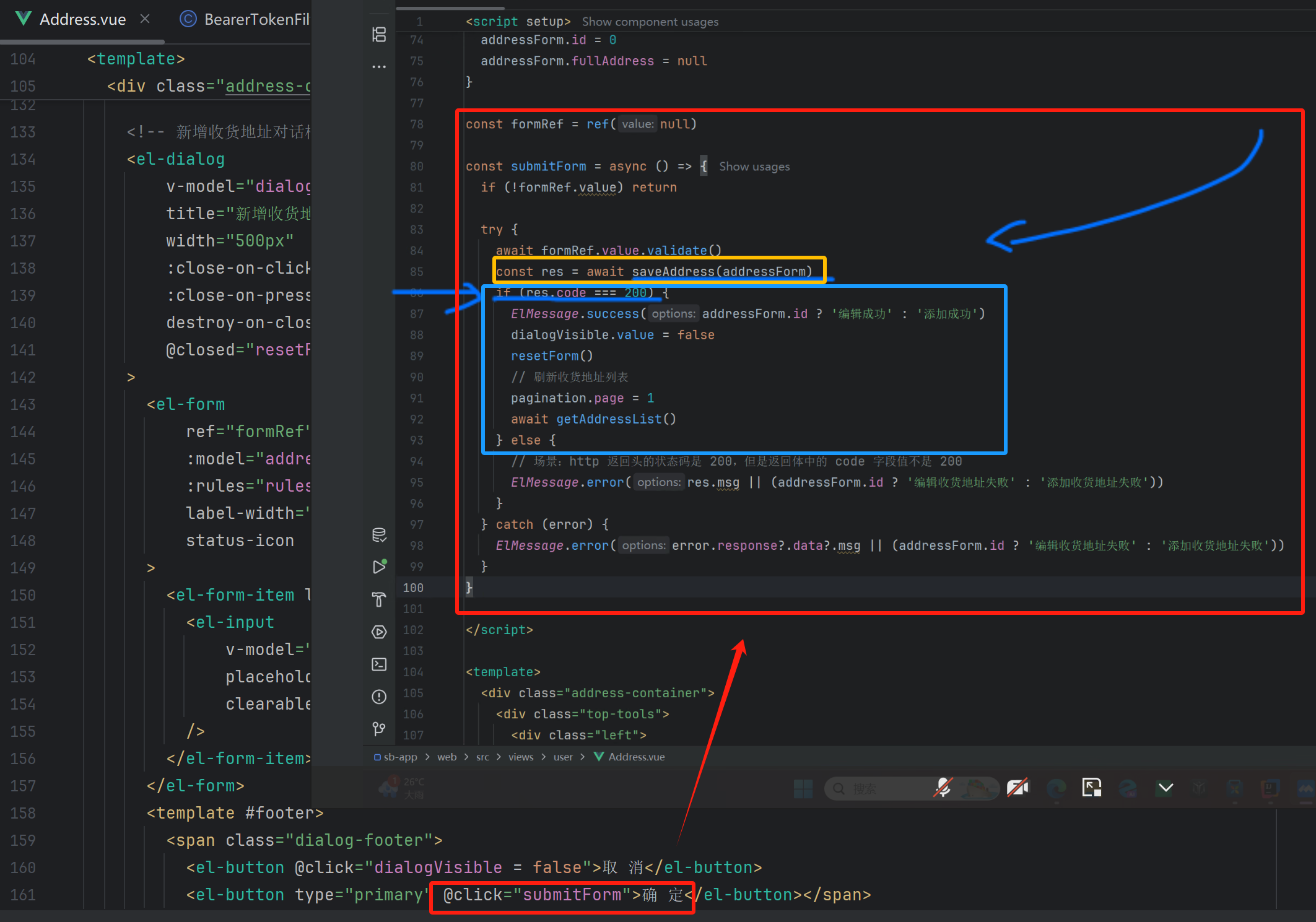Screen dimensions: 1316x922
Task: Click class="dialog-footer" on line 159
Action: pos(329,840)
